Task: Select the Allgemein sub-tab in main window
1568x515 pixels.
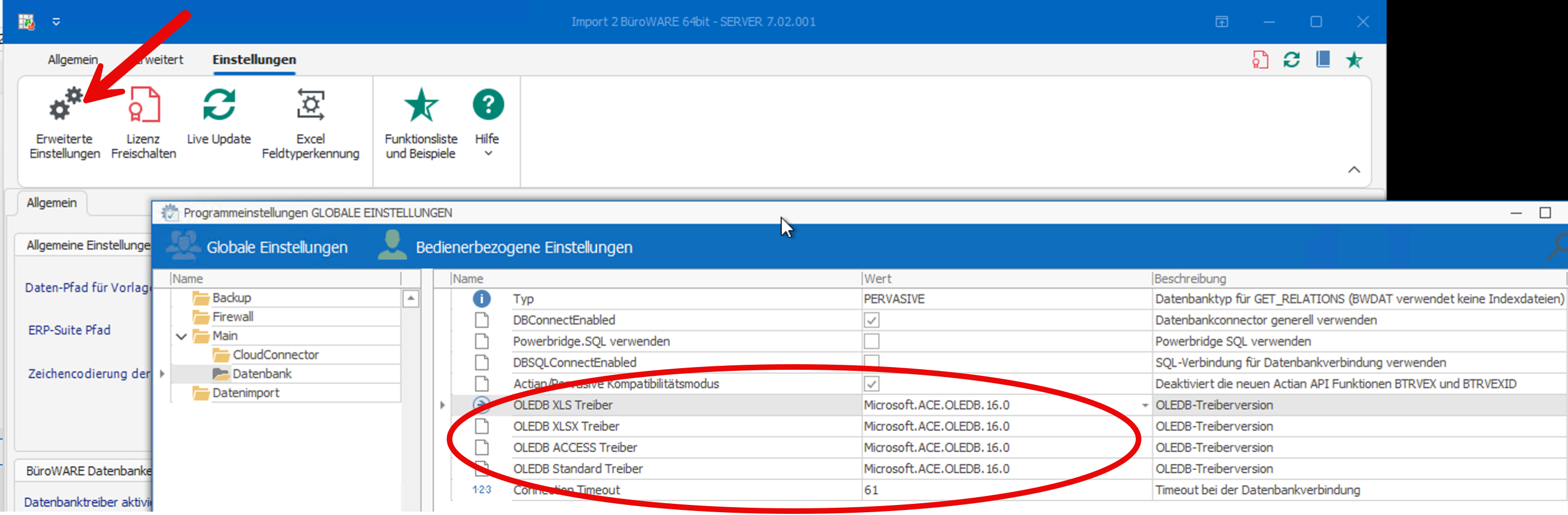Action: point(52,203)
